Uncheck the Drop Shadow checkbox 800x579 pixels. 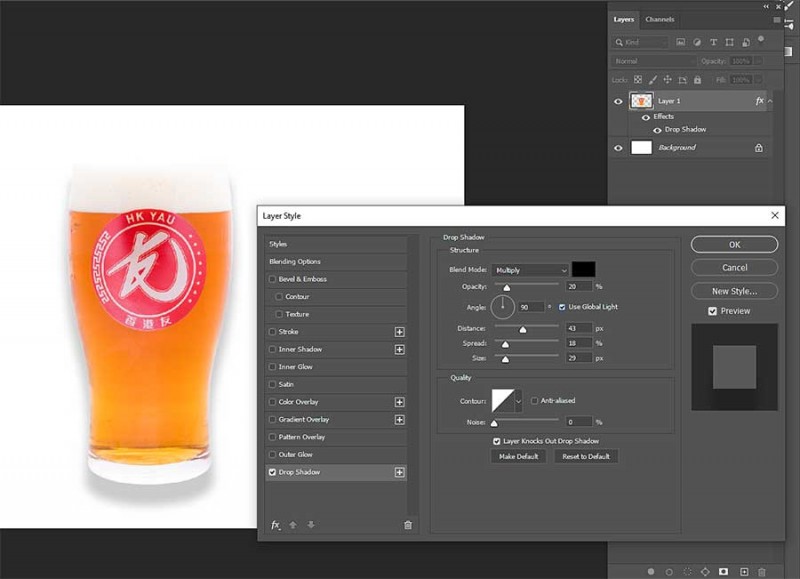tap(272, 472)
